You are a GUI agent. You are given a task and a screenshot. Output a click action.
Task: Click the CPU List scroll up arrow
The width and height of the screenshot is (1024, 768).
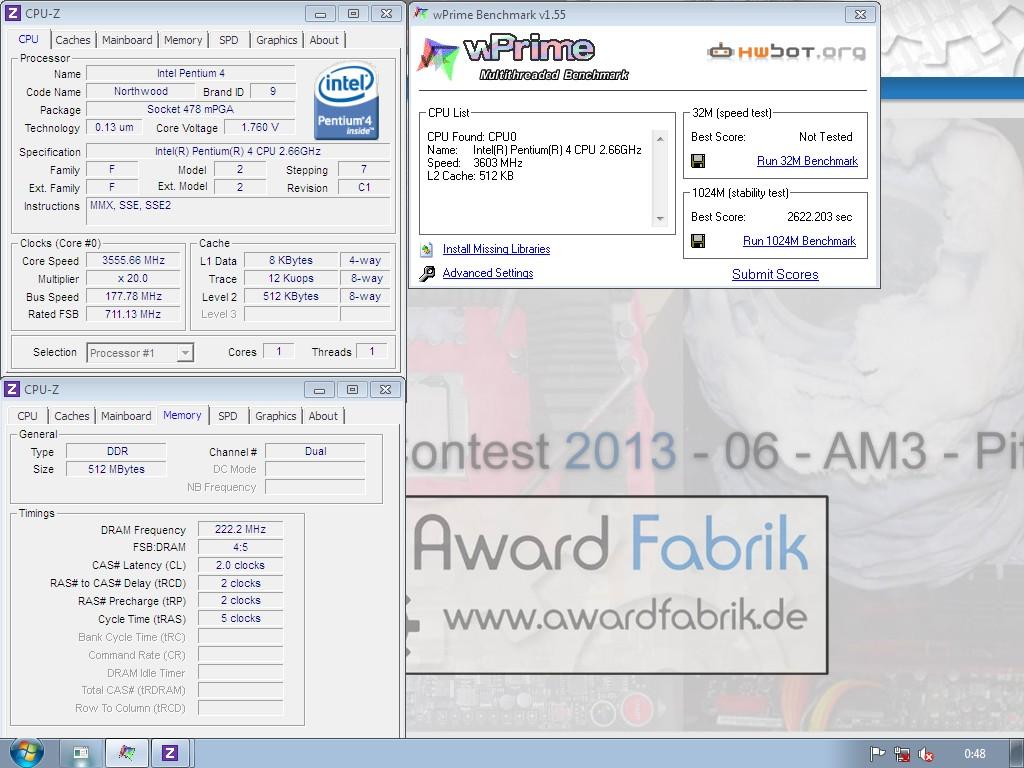(660, 139)
